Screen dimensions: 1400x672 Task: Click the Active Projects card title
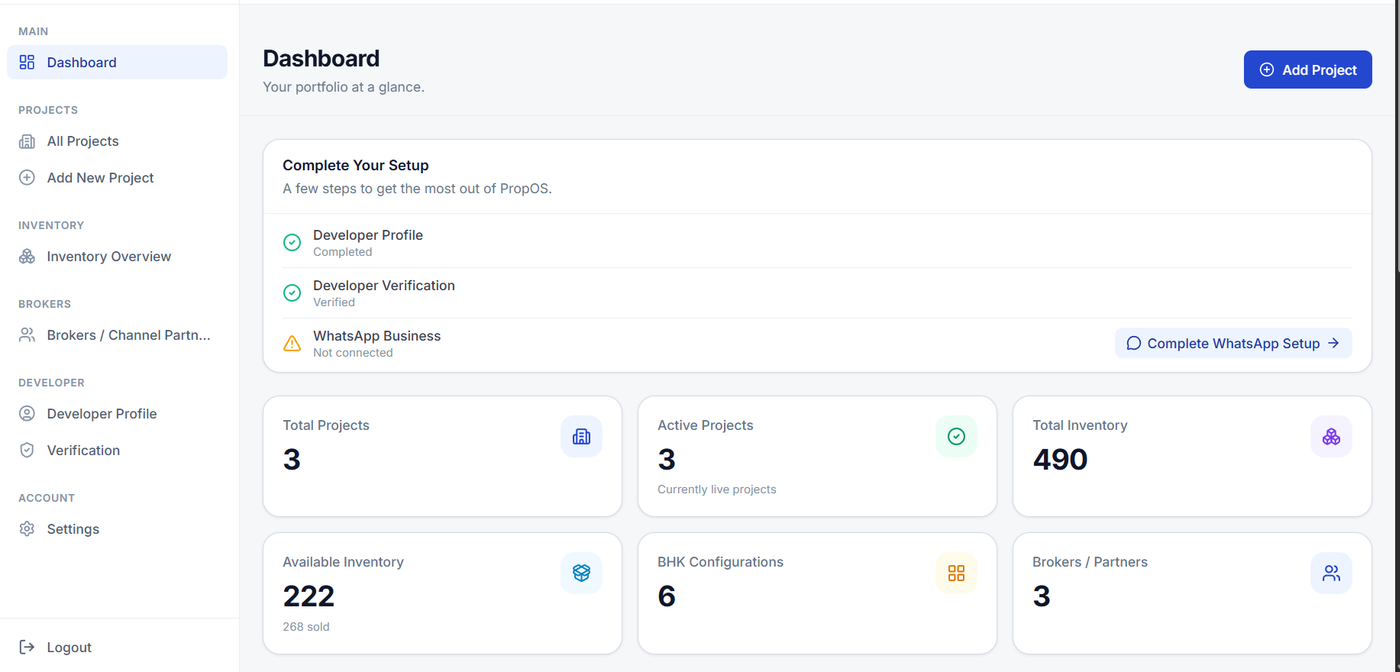point(705,425)
